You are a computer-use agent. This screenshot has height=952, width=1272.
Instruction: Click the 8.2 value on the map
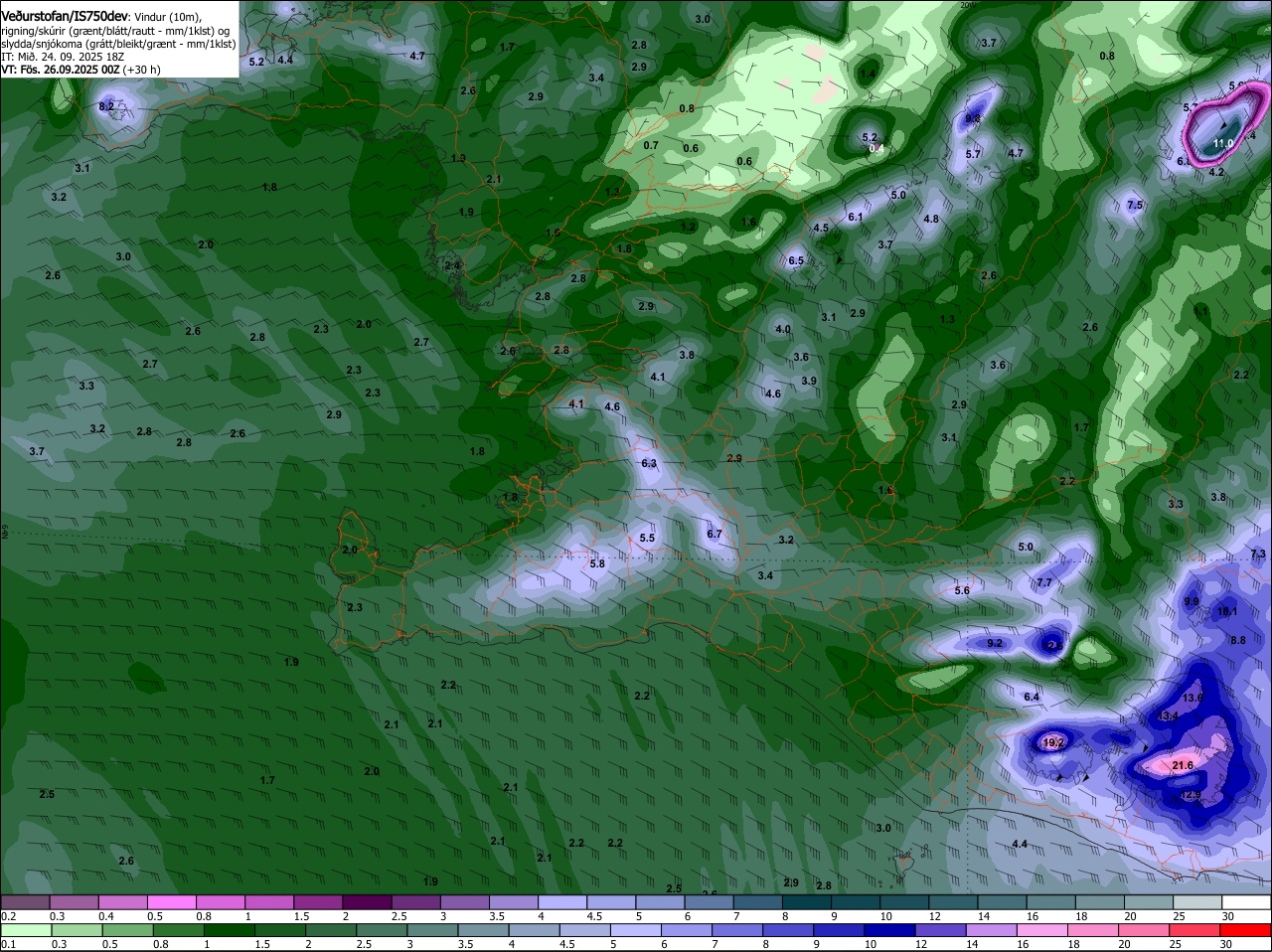click(106, 105)
